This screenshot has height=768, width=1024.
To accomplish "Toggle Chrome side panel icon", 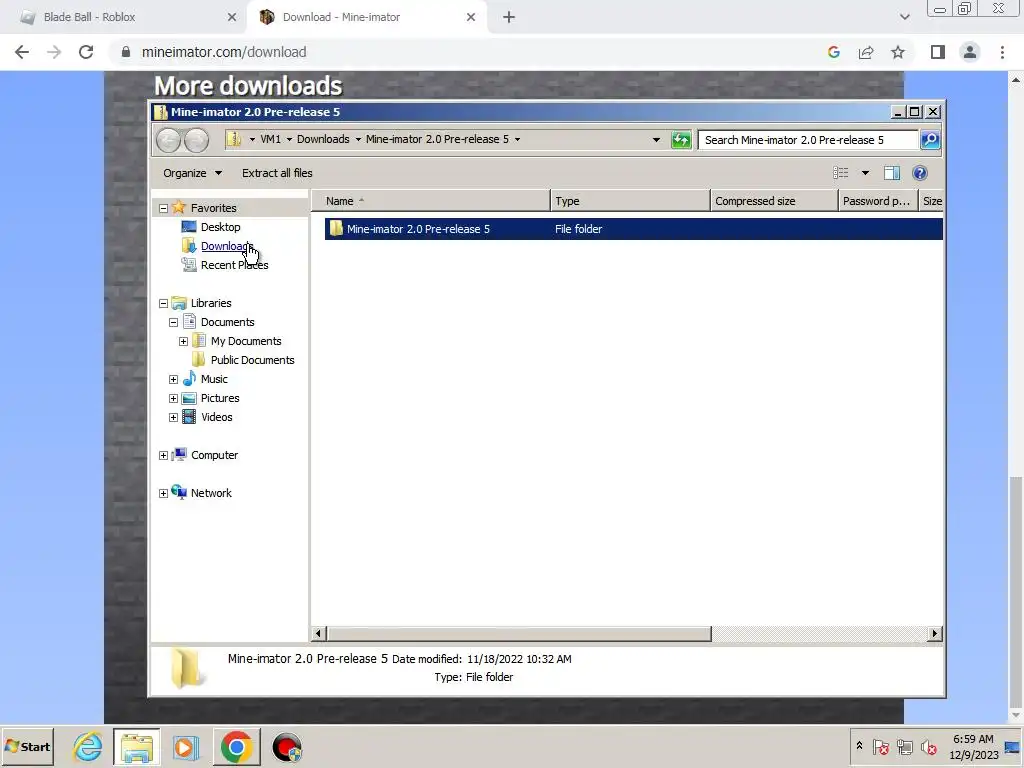I will 938,52.
